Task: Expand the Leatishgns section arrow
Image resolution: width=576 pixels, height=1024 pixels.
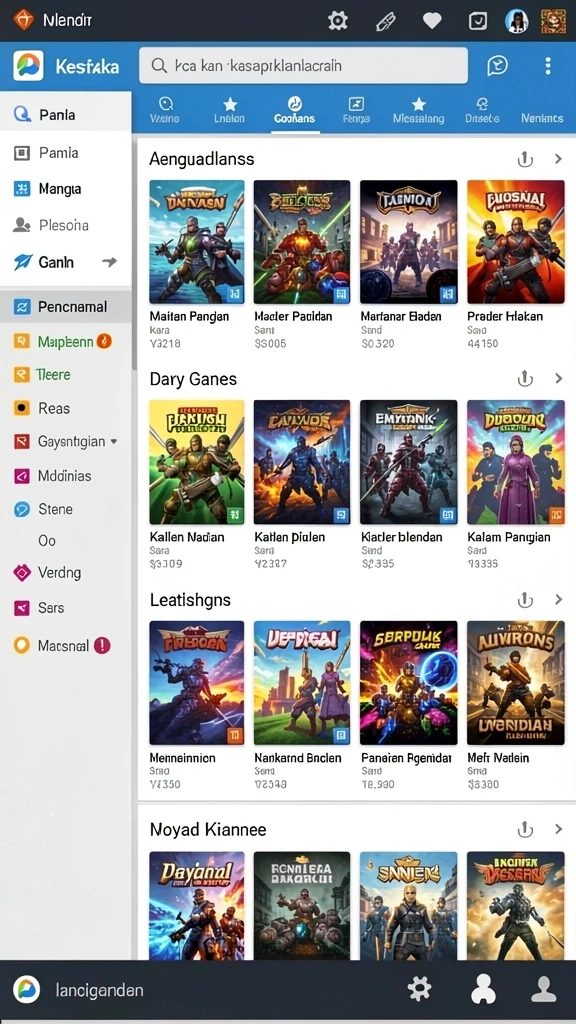Action: [558, 600]
